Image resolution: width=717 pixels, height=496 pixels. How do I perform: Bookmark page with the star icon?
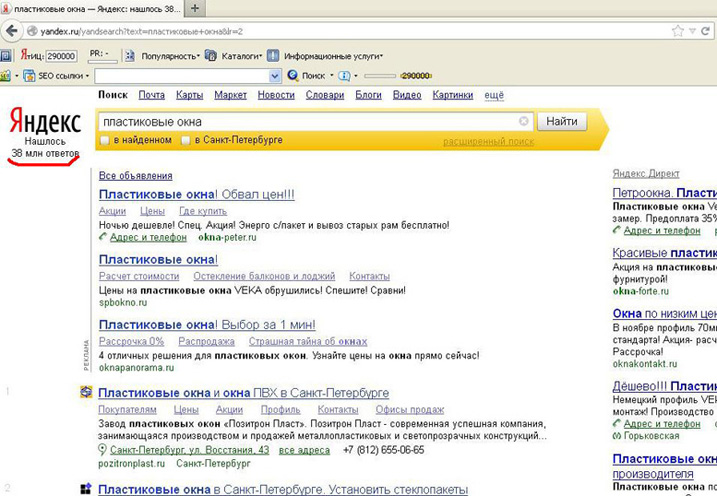(x=678, y=31)
